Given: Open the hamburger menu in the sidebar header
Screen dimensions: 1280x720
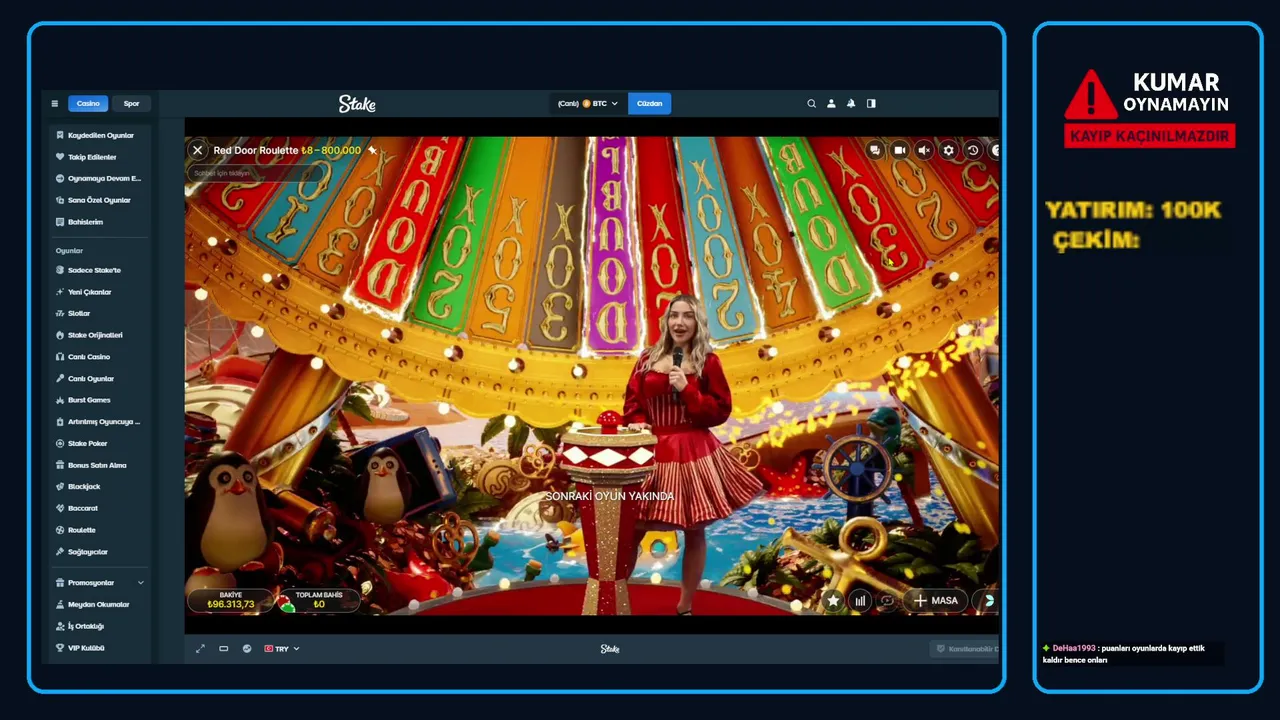Looking at the screenshot, I should 55,103.
